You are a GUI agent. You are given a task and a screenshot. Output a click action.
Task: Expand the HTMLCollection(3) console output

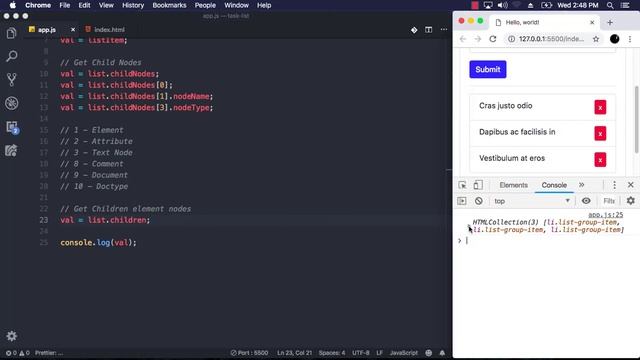coord(469,225)
